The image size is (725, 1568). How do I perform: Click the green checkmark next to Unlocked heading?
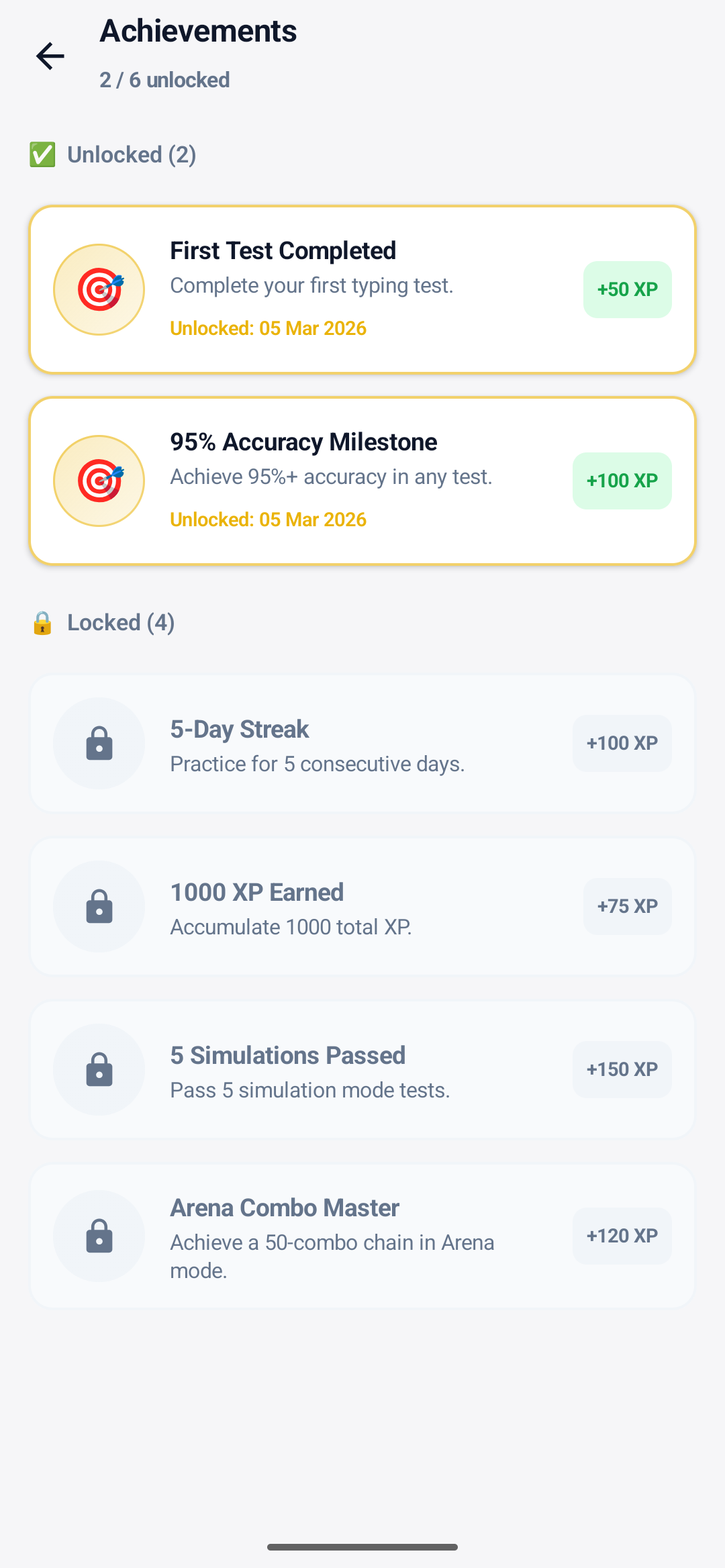[x=42, y=154]
